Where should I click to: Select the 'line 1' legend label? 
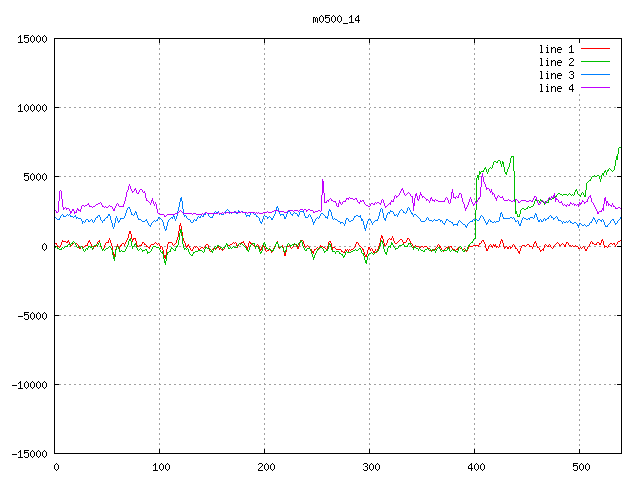(557, 49)
